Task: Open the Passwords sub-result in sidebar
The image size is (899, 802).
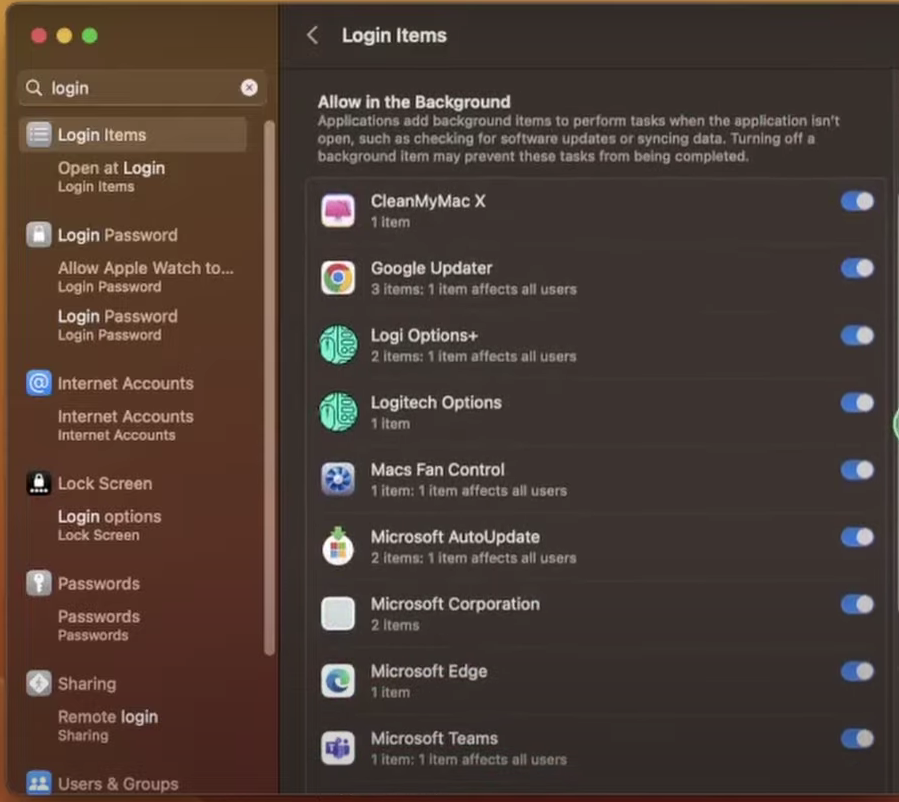Action: 99,625
